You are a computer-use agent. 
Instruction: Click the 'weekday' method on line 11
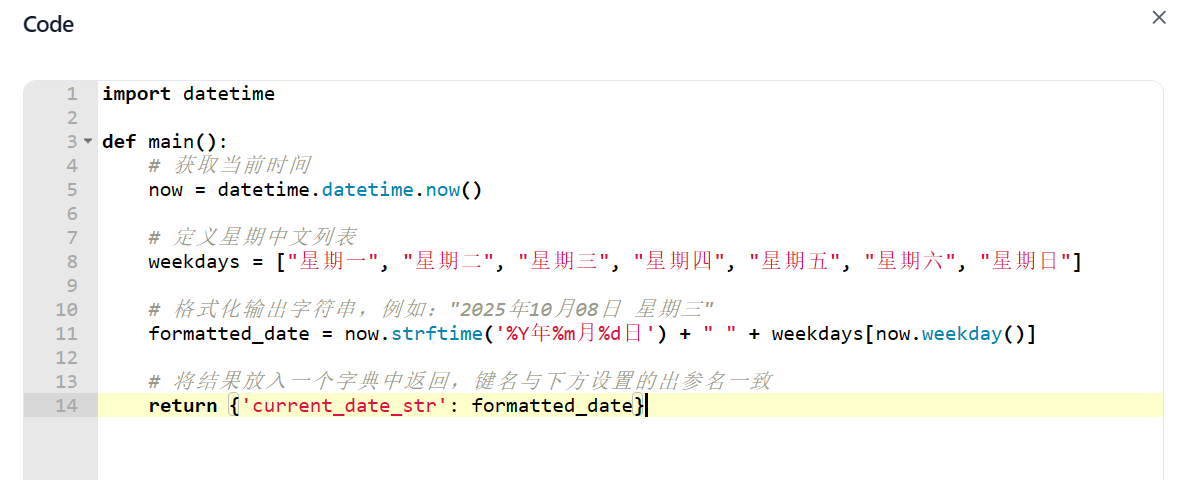(x=961, y=334)
